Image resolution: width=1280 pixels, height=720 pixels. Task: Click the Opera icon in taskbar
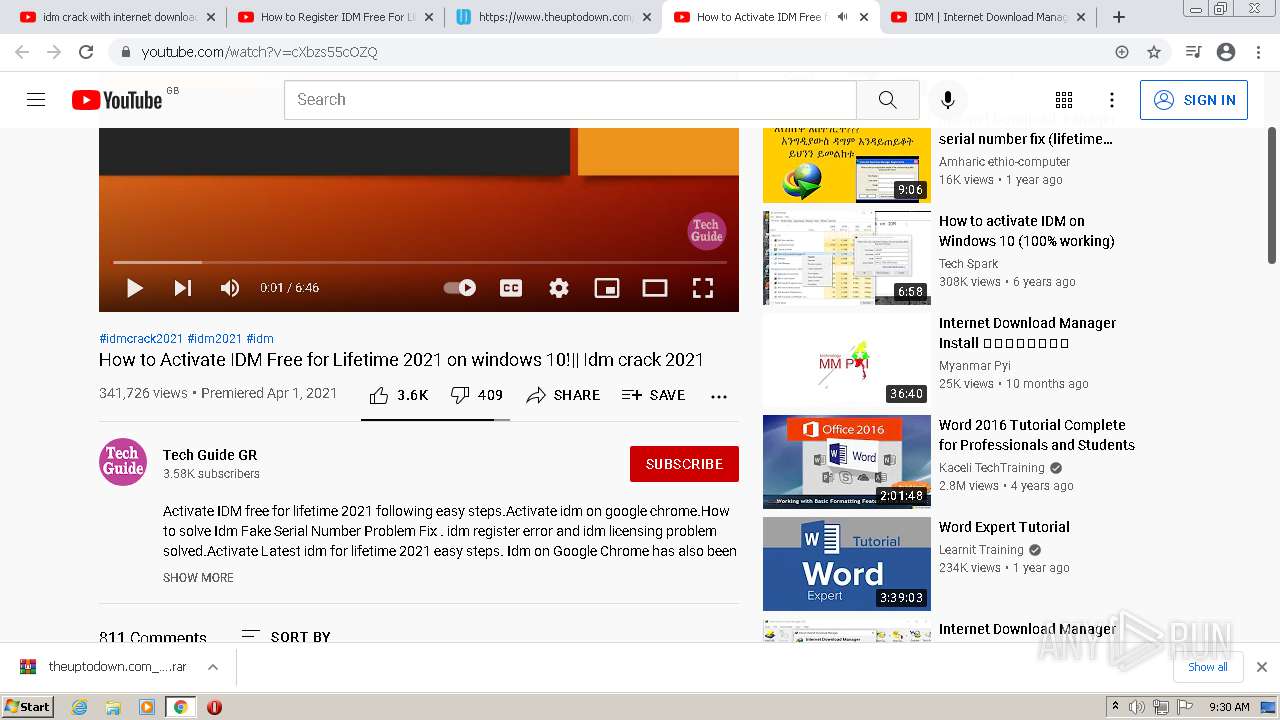214,707
